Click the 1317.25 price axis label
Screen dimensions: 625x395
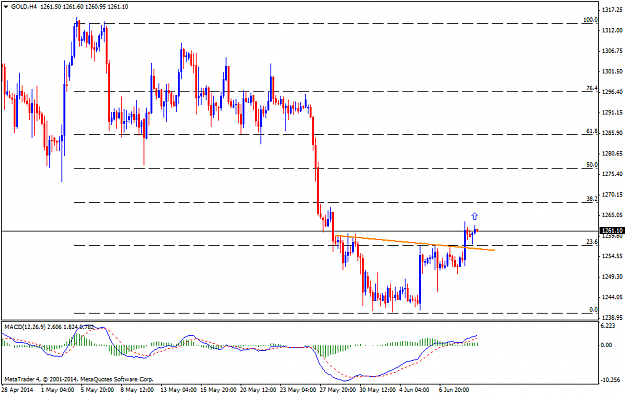tap(613, 10)
